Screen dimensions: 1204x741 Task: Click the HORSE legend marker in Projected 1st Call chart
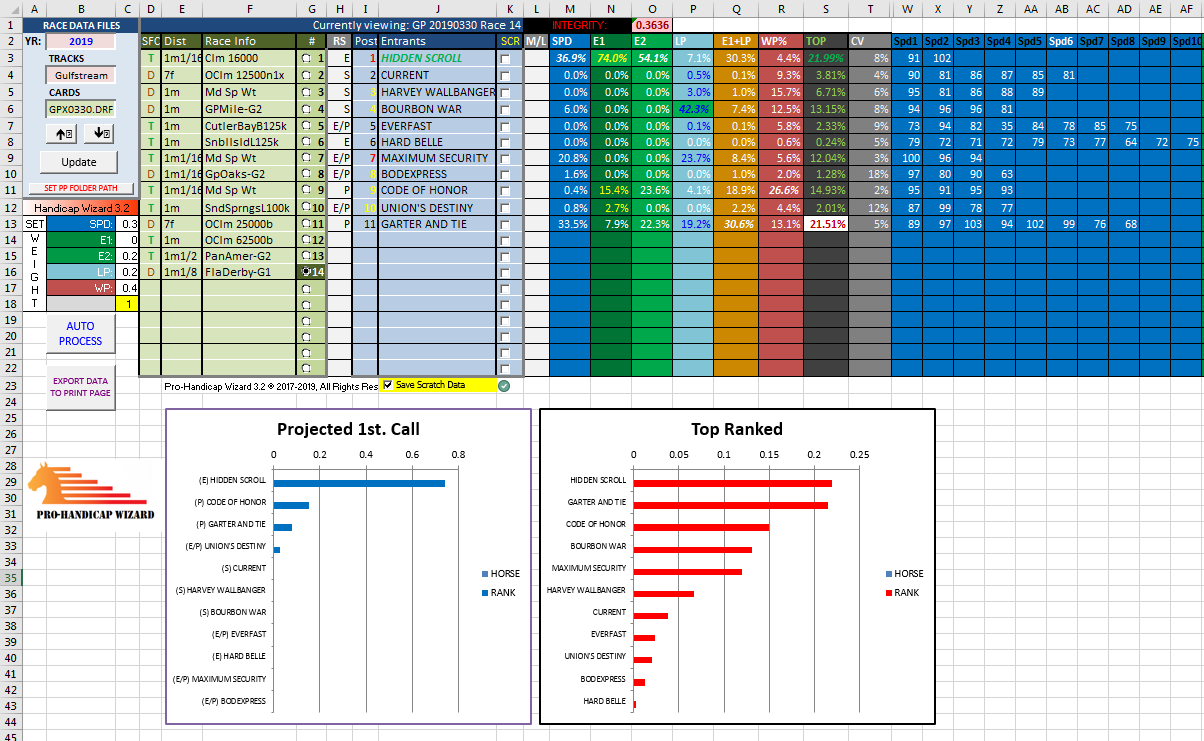(x=486, y=574)
